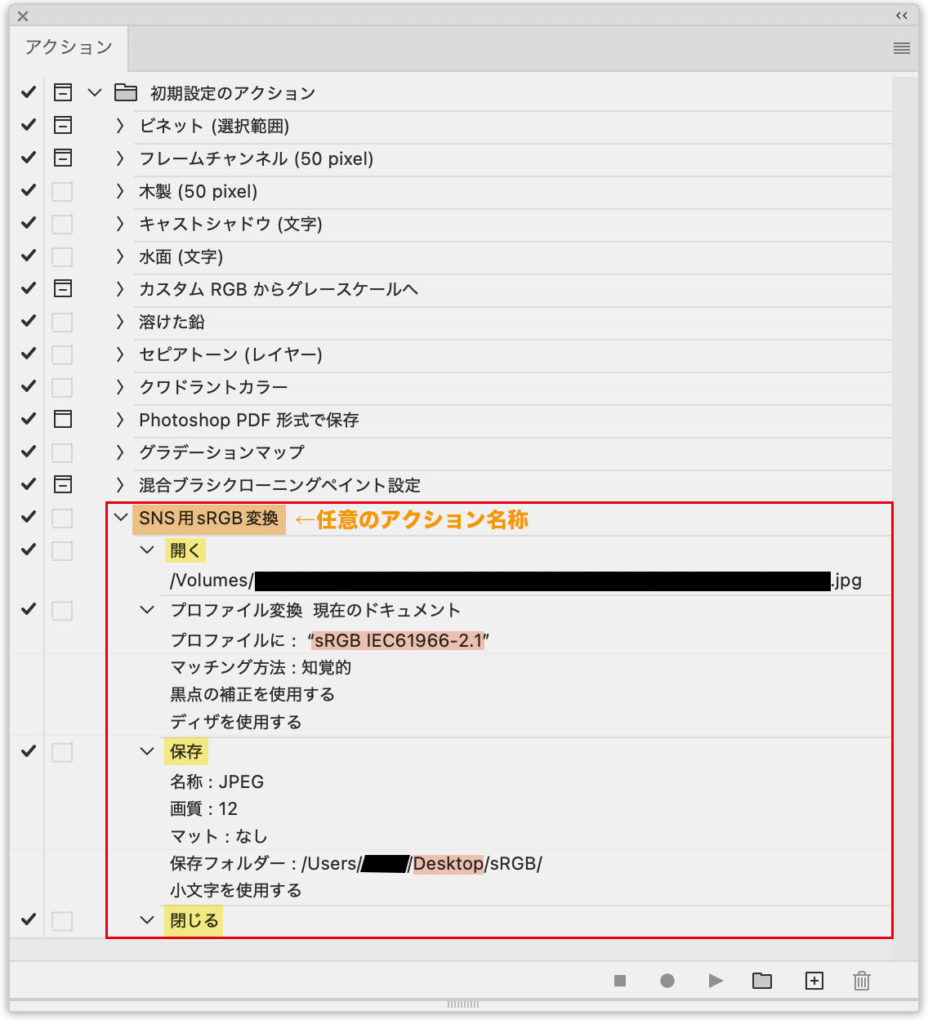928x1024 pixels.
Task: Click the panel resize grip at bottom
Action: [x=463, y=1003]
